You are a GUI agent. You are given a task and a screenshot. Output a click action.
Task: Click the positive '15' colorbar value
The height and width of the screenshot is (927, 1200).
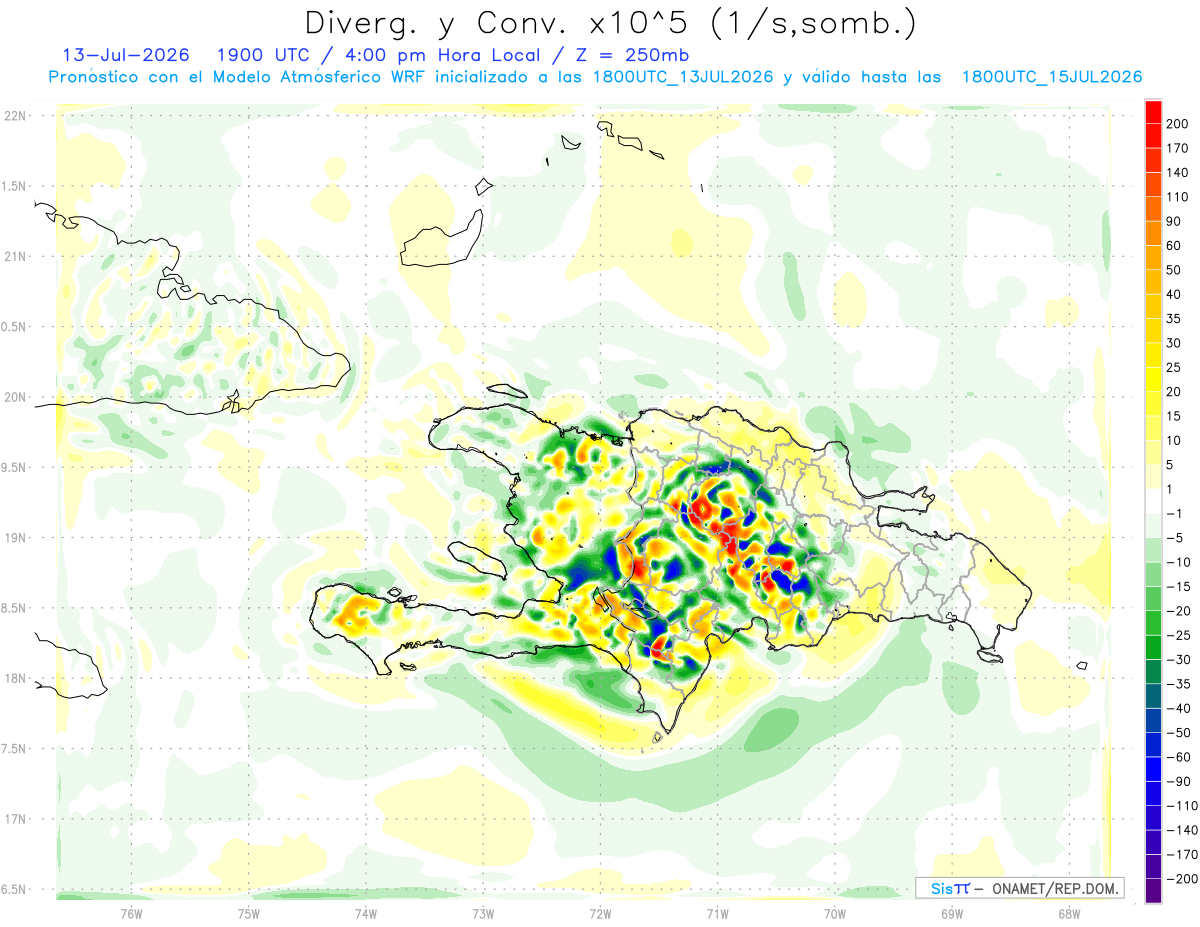tap(1174, 416)
